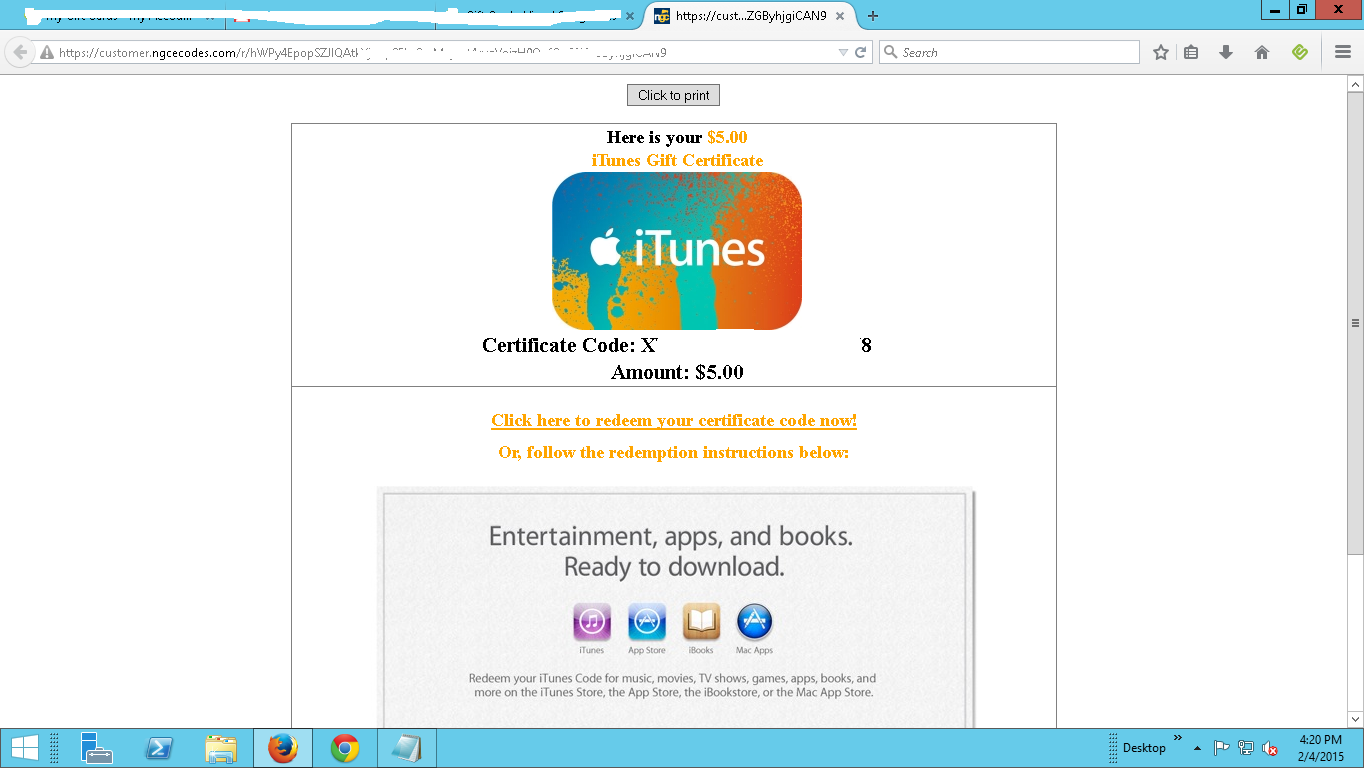Screen dimensions: 1364x768
Task: Click the 'Click to print' button
Action: click(673, 95)
